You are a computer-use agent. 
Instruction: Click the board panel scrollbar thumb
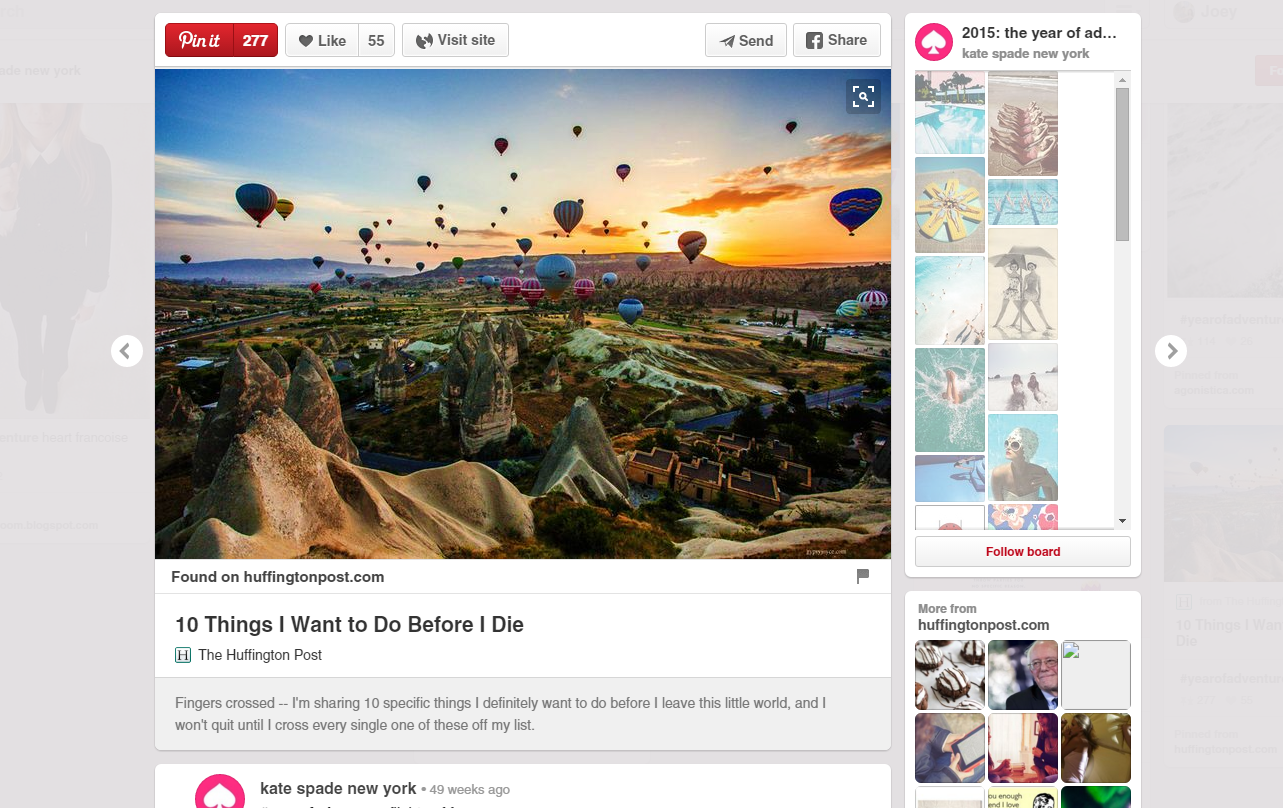coord(1122,165)
